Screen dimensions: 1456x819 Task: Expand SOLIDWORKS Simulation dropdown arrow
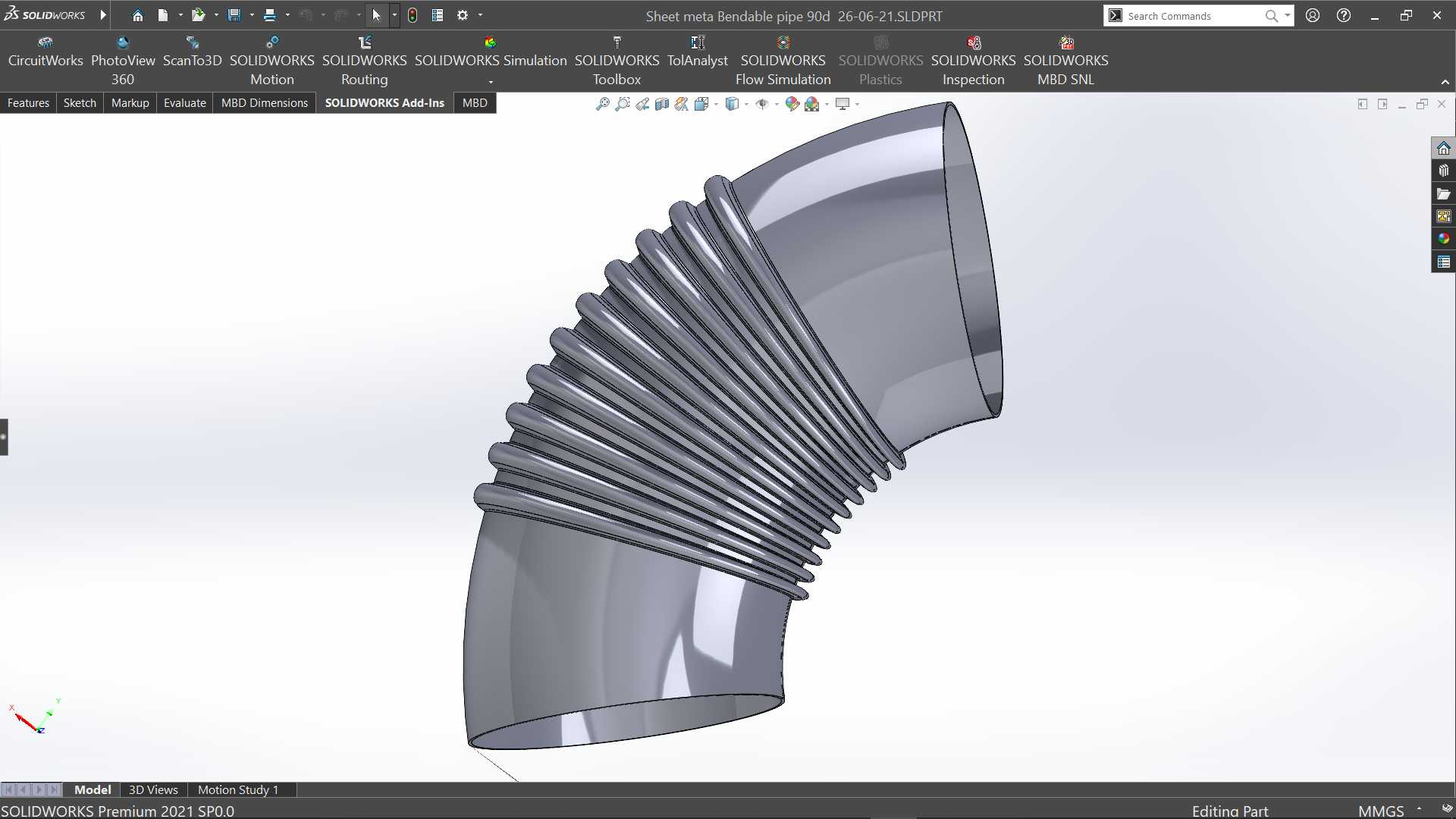[491, 81]
